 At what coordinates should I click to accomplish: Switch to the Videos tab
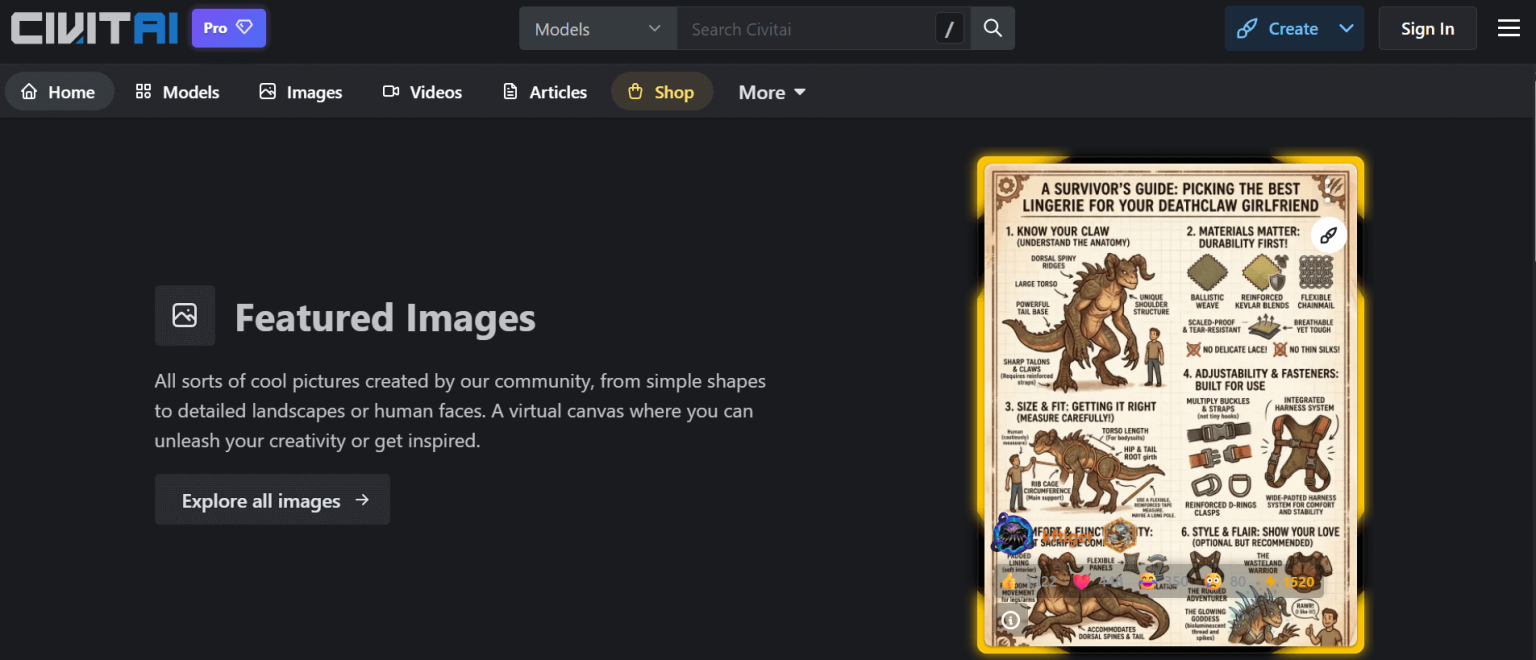pos(422,92)
